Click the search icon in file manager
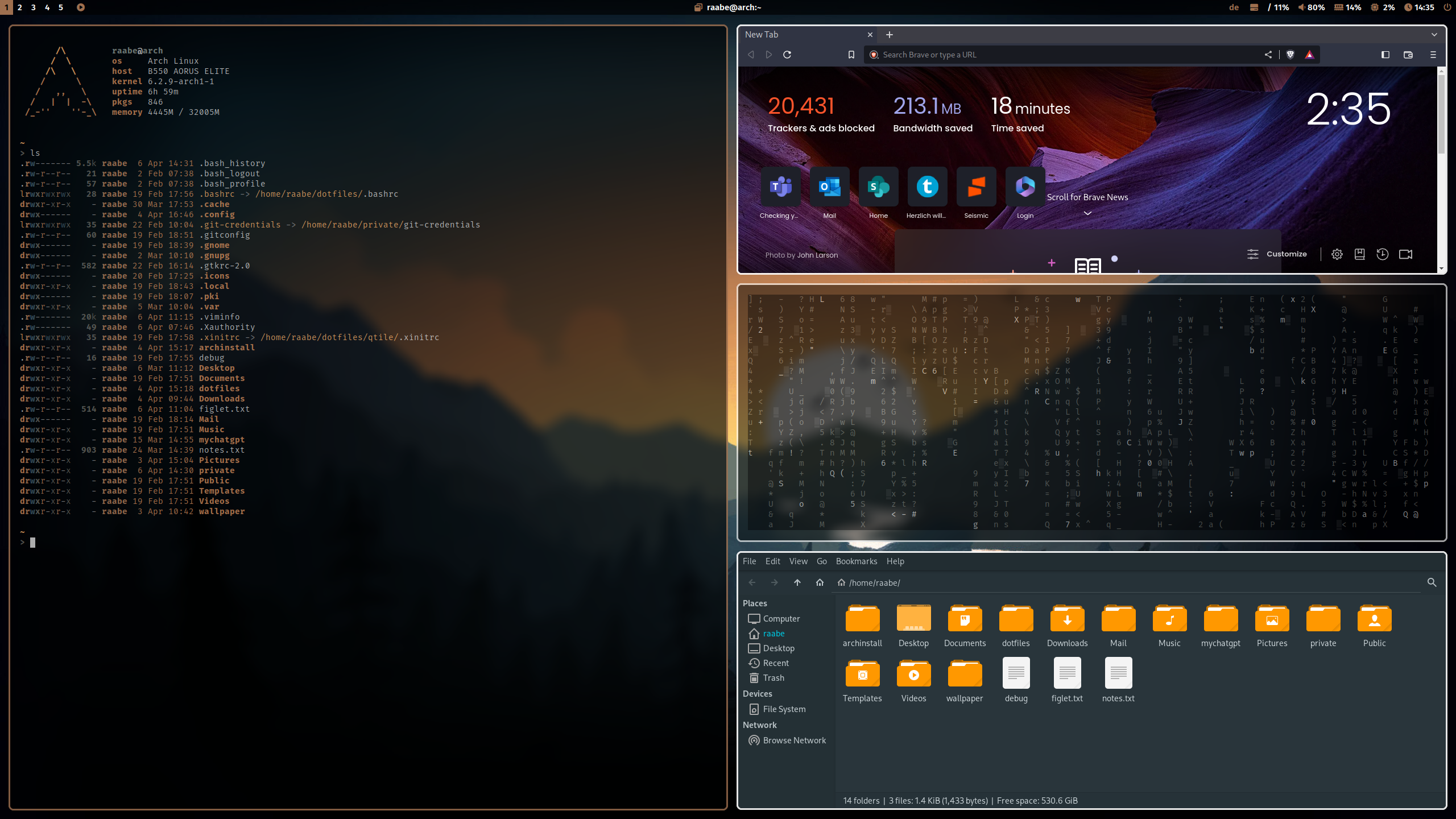 point(1432,582)
